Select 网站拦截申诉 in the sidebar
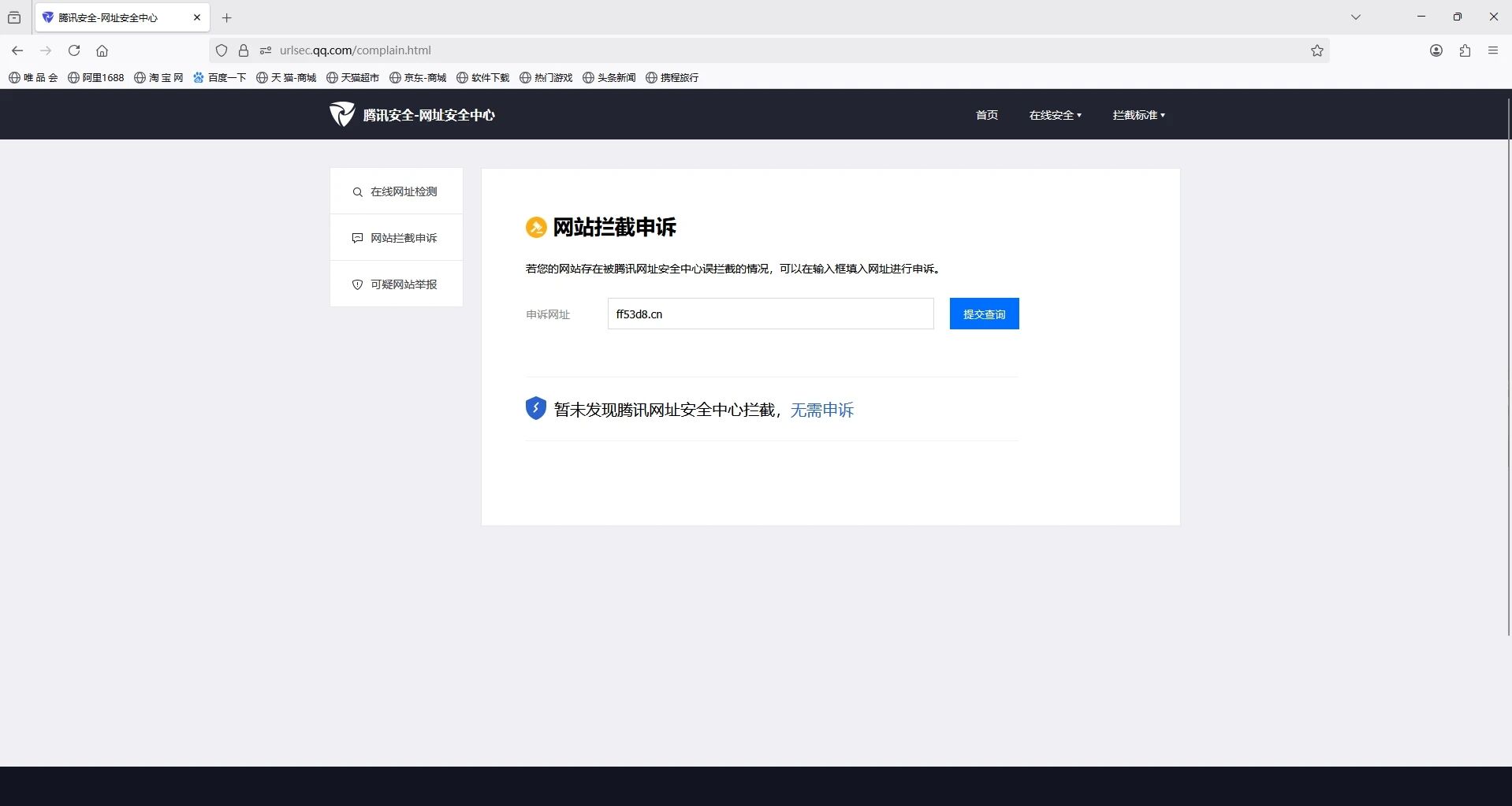 (x=397, y=238)
